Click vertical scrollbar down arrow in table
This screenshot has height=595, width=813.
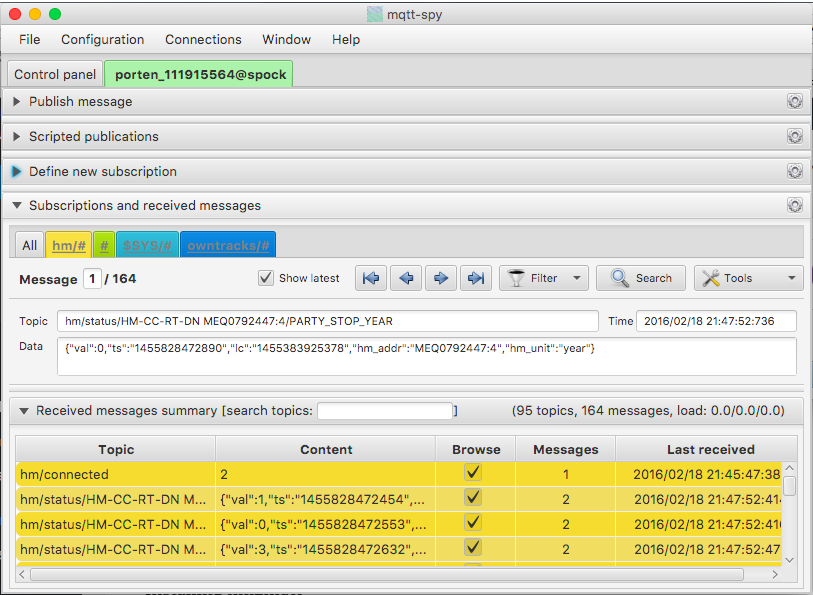tap(789, 560)
